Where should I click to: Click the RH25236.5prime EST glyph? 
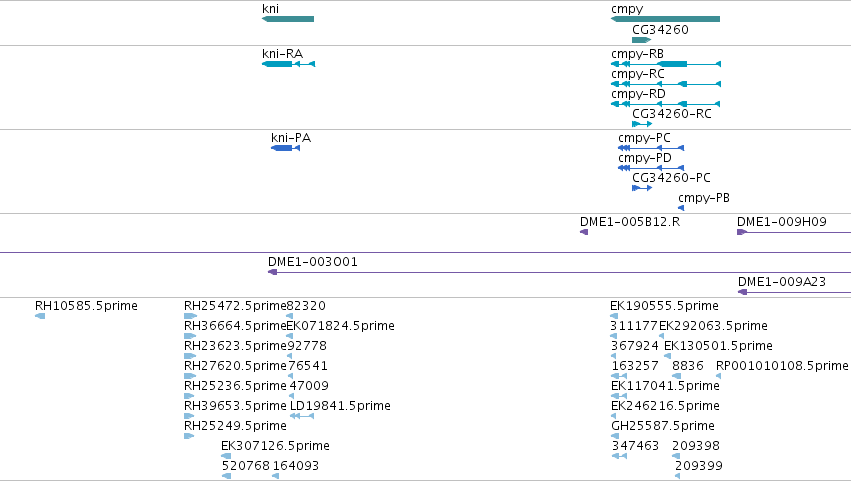(x=189, y=396)
